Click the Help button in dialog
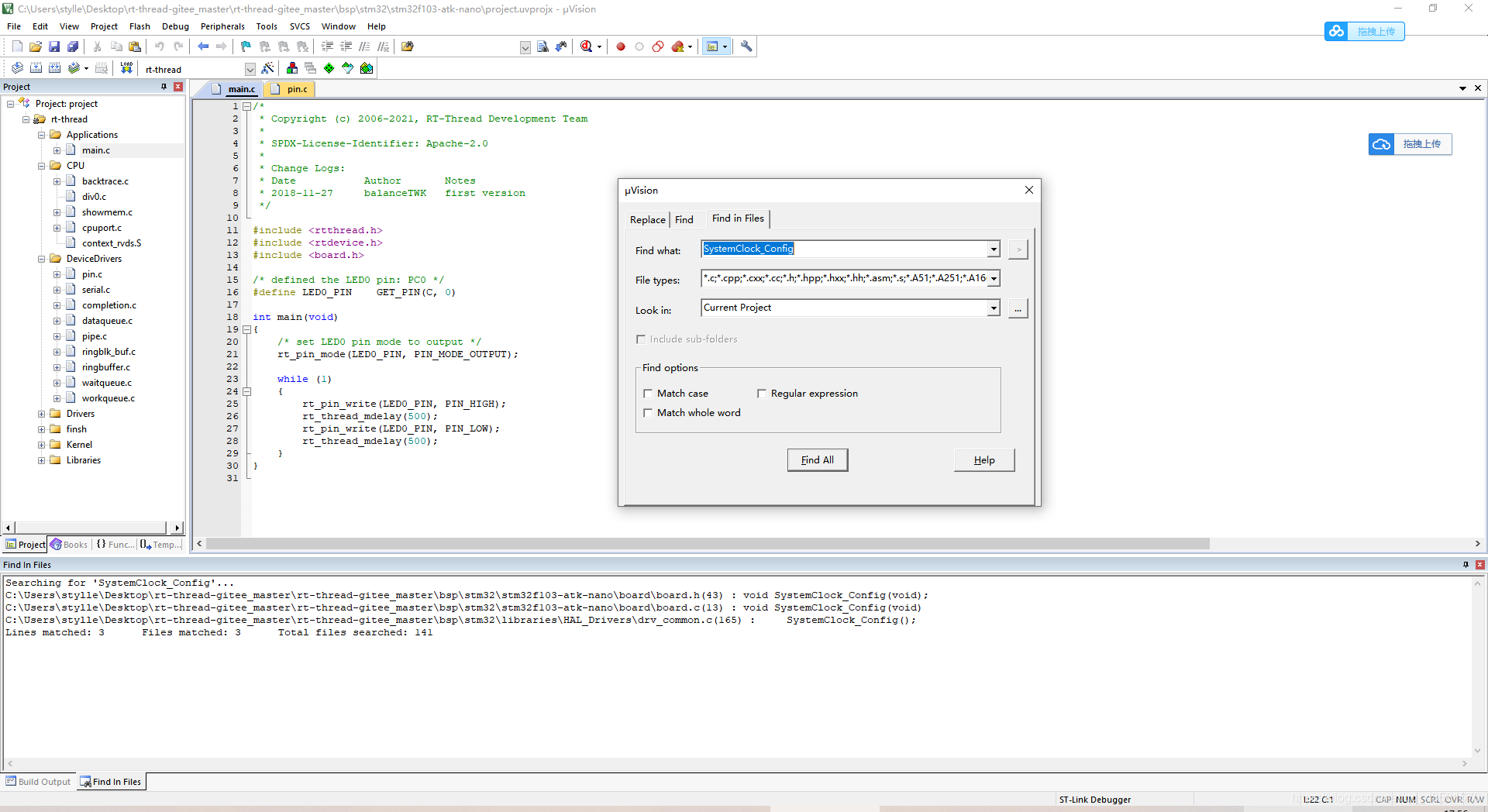This screenshot has height=812, width=1488. pyautogui.click(x=984, y=460)
